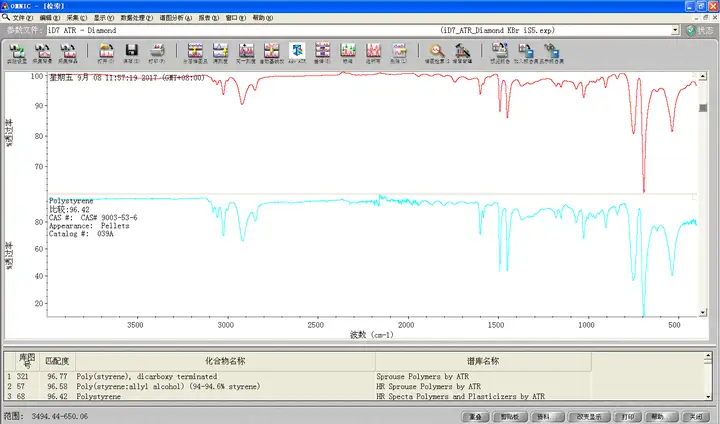Click the spectrum pane scroll down arrow
The image size is (720, 424).
pos(703,312)
